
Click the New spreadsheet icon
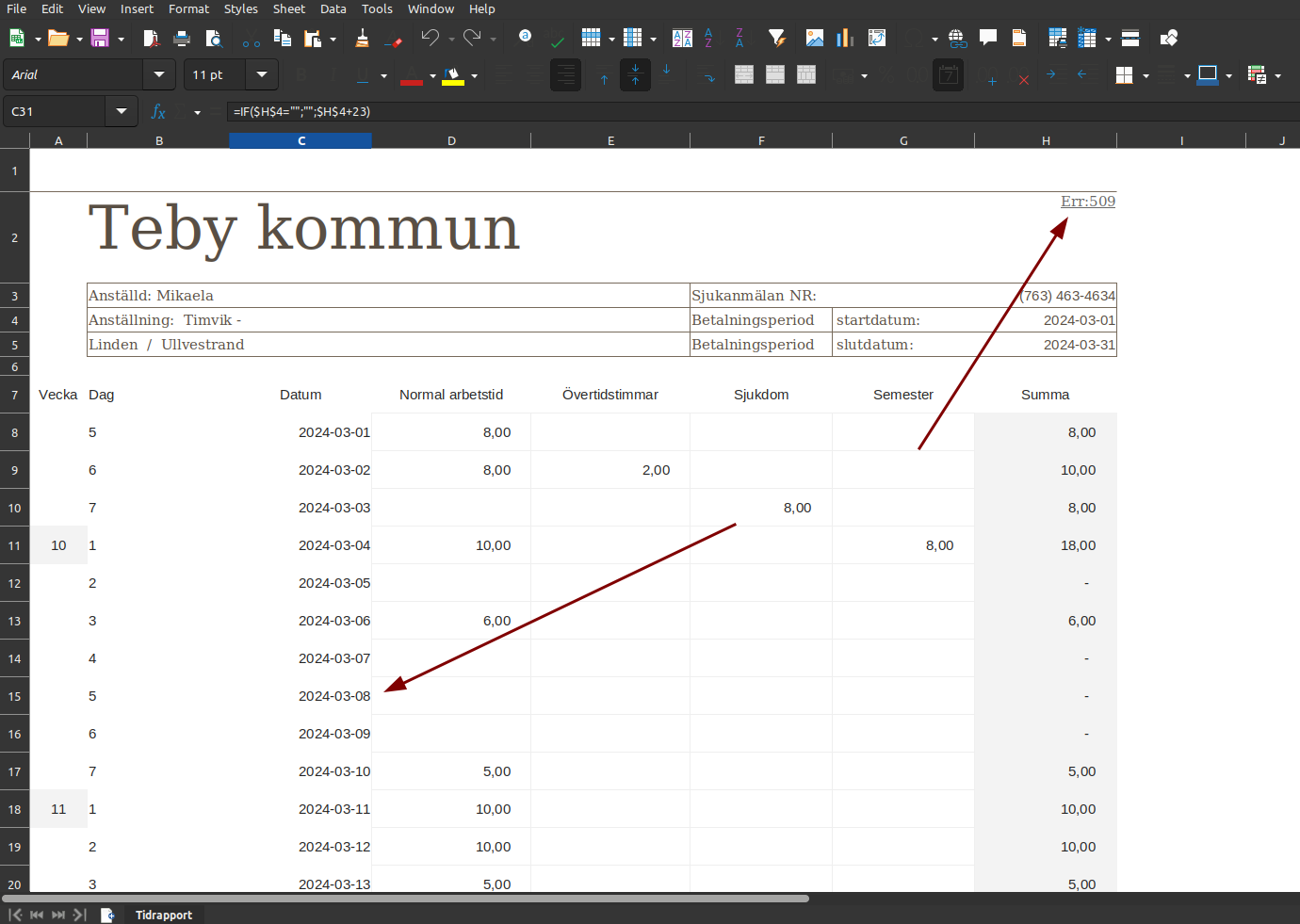click(x=16, y=38)
